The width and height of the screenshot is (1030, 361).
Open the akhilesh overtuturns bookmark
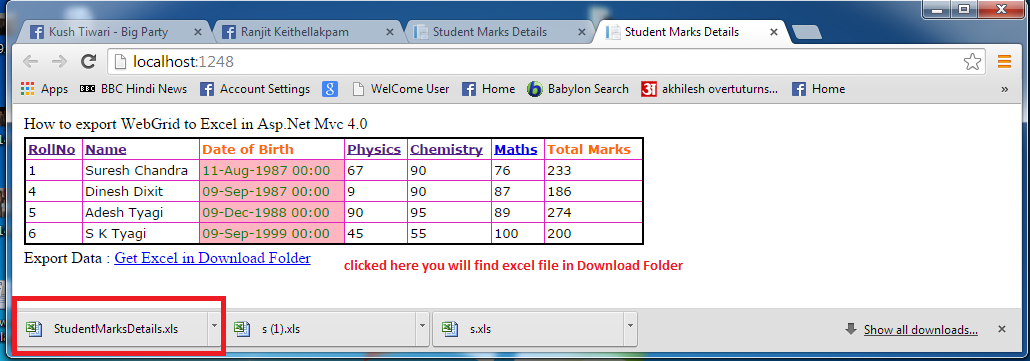click(x=710, y=89)
